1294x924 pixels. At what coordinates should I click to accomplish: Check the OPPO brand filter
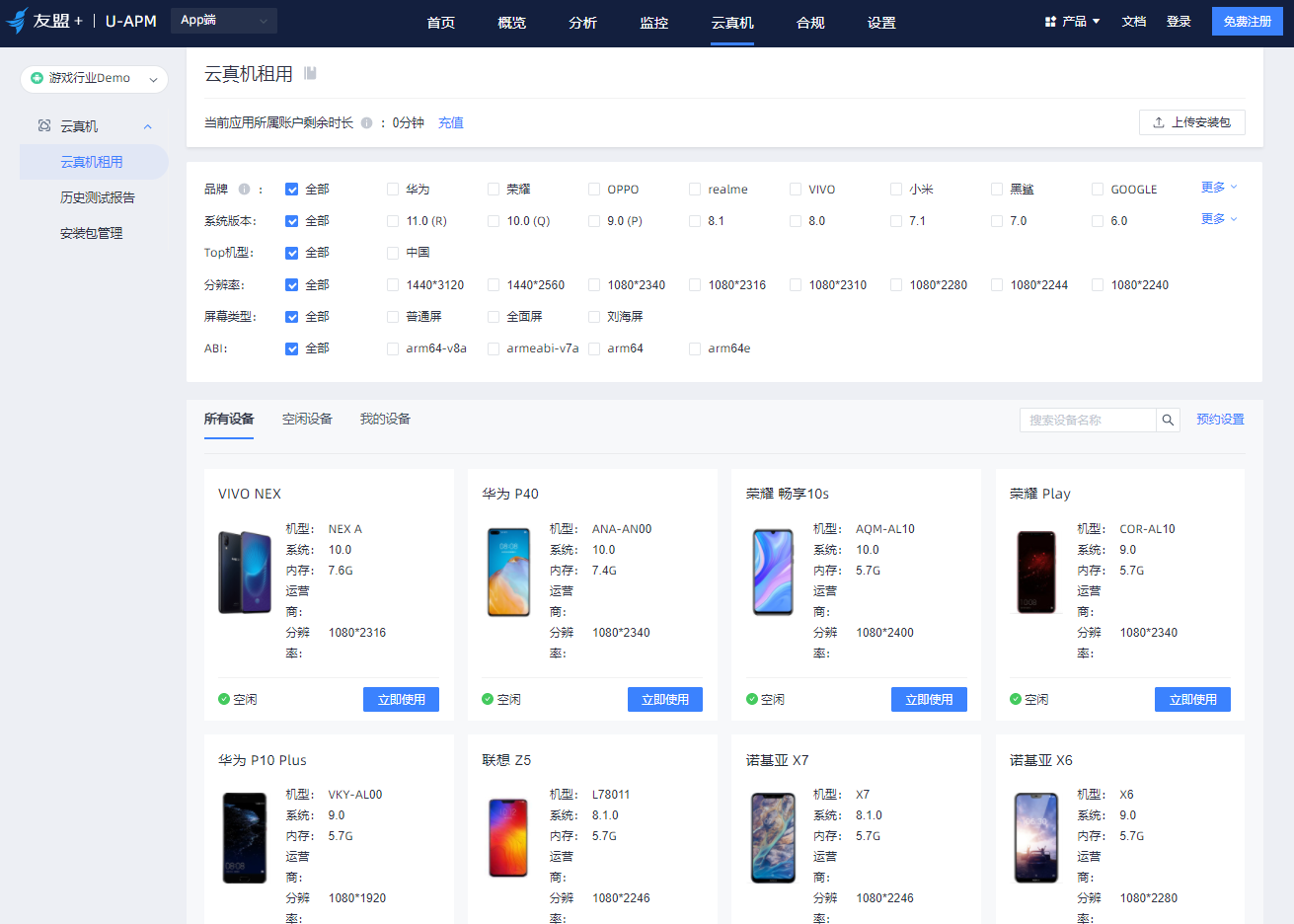click(x=594, y=190)
